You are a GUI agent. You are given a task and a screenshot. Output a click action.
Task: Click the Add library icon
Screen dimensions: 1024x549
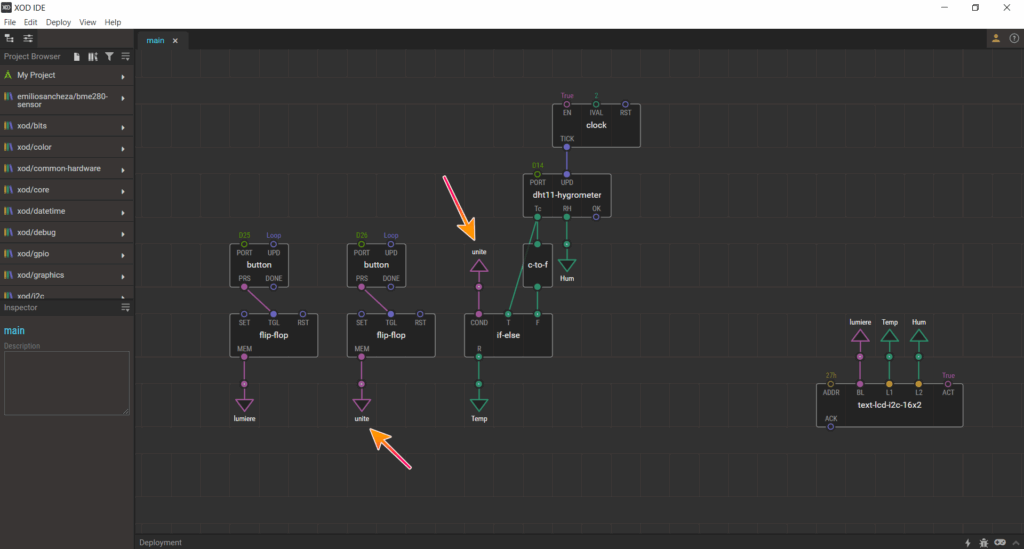[93, 57]
